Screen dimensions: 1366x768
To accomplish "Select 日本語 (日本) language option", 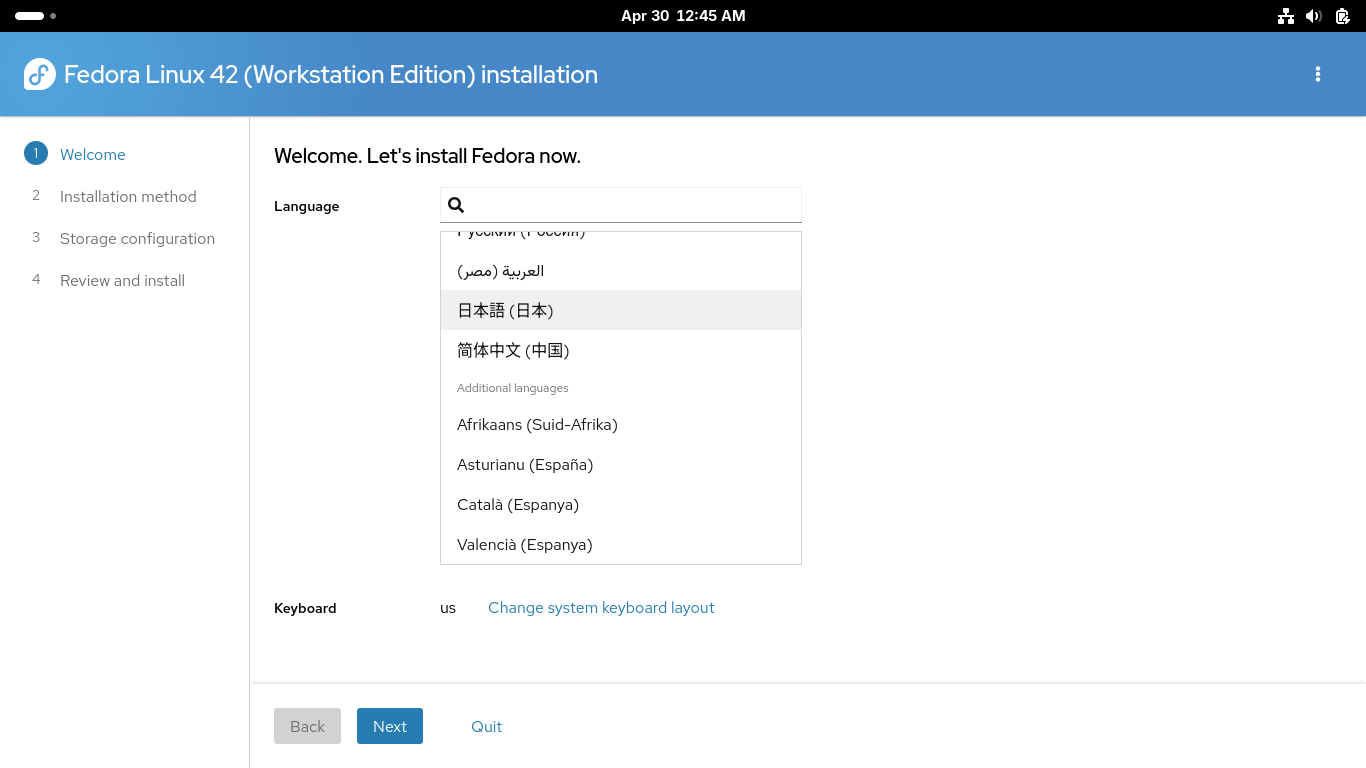I will pyautogui.click(x=505, y=310).
